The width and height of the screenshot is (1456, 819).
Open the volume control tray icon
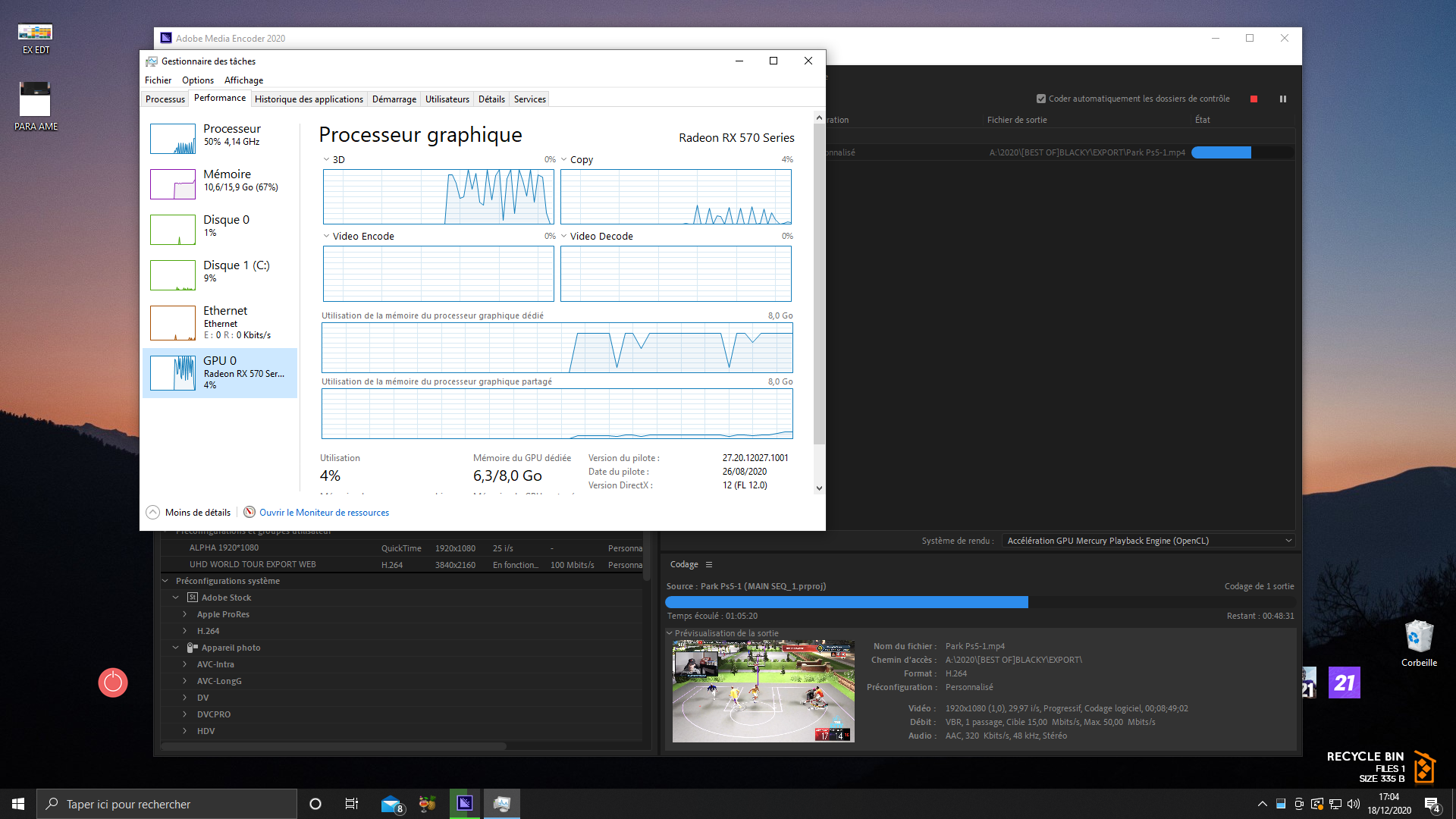1354,804
